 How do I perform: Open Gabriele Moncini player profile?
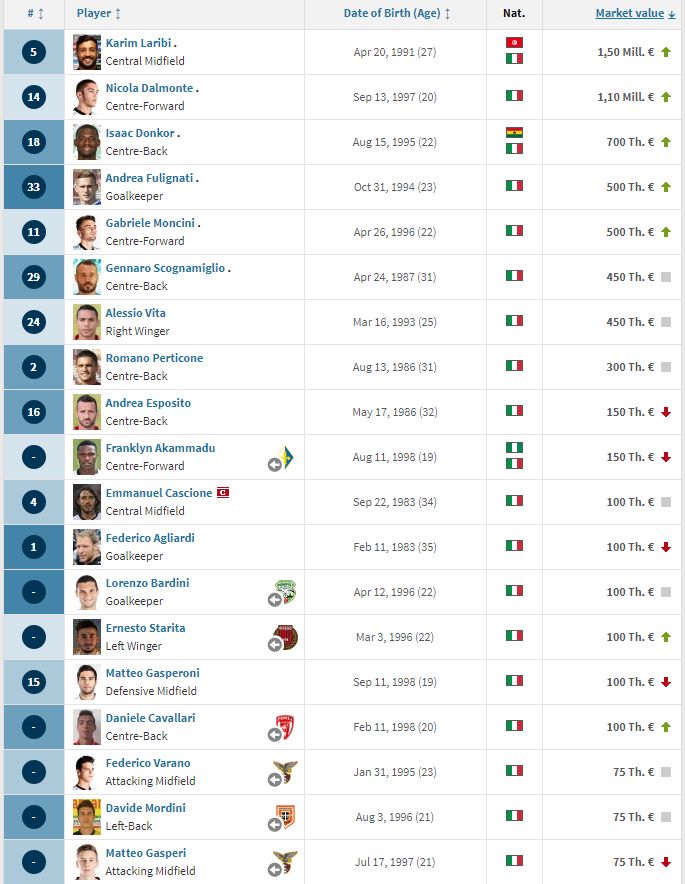(x=150, y=223)
